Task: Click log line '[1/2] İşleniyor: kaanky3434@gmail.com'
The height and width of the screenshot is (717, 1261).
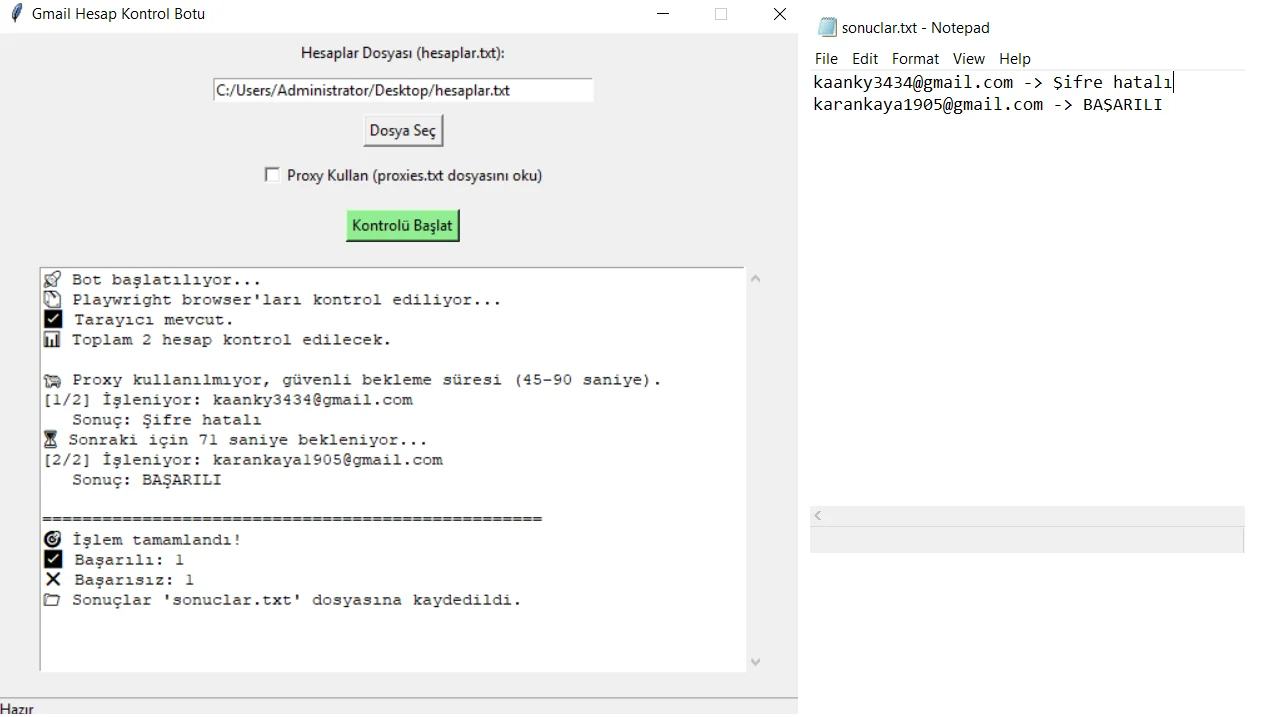Action: [228, 400]
